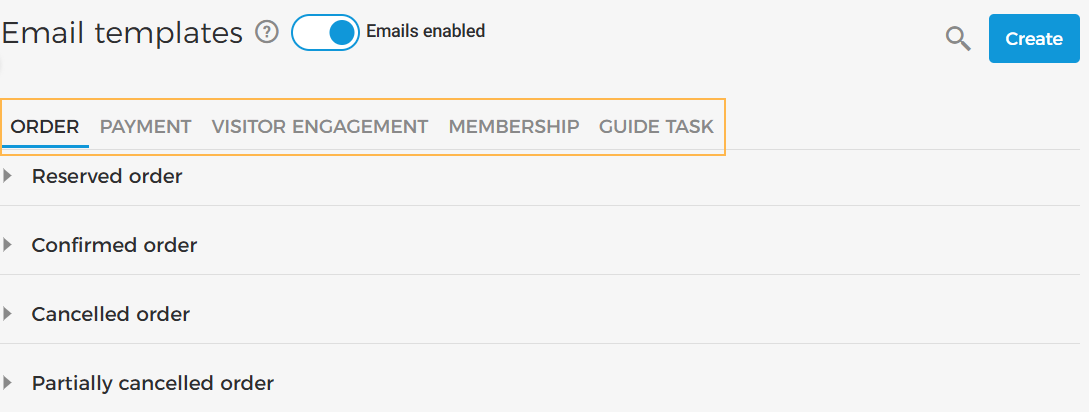The height and width of the screenshot is (412, 1089).
Task: Click the Emails enabled text label
Action: click(x=425, y=31)
